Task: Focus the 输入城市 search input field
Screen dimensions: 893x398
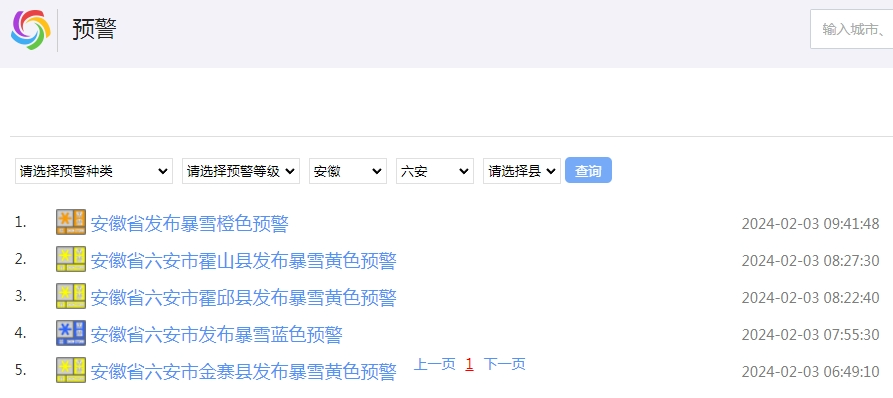Action: point(852,30)
